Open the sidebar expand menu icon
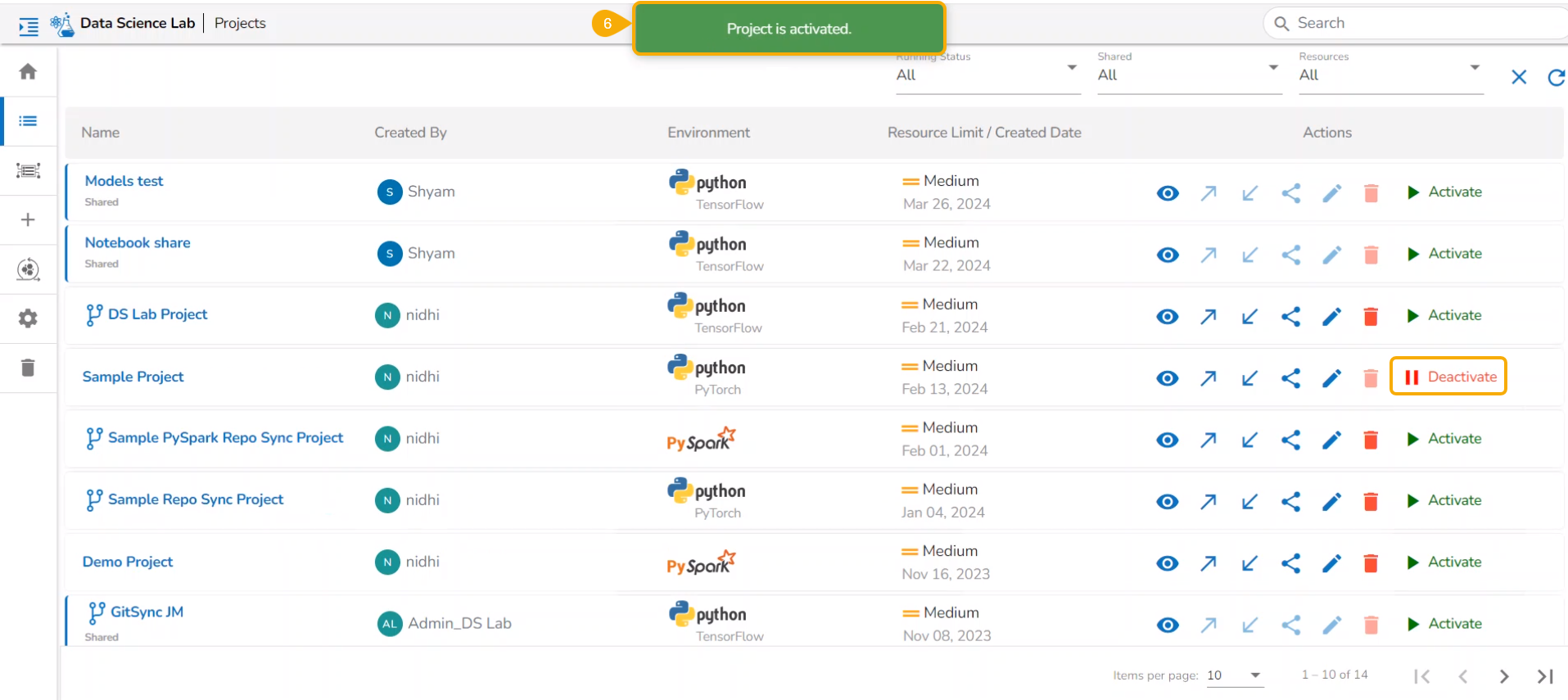 tap(29, 27)
